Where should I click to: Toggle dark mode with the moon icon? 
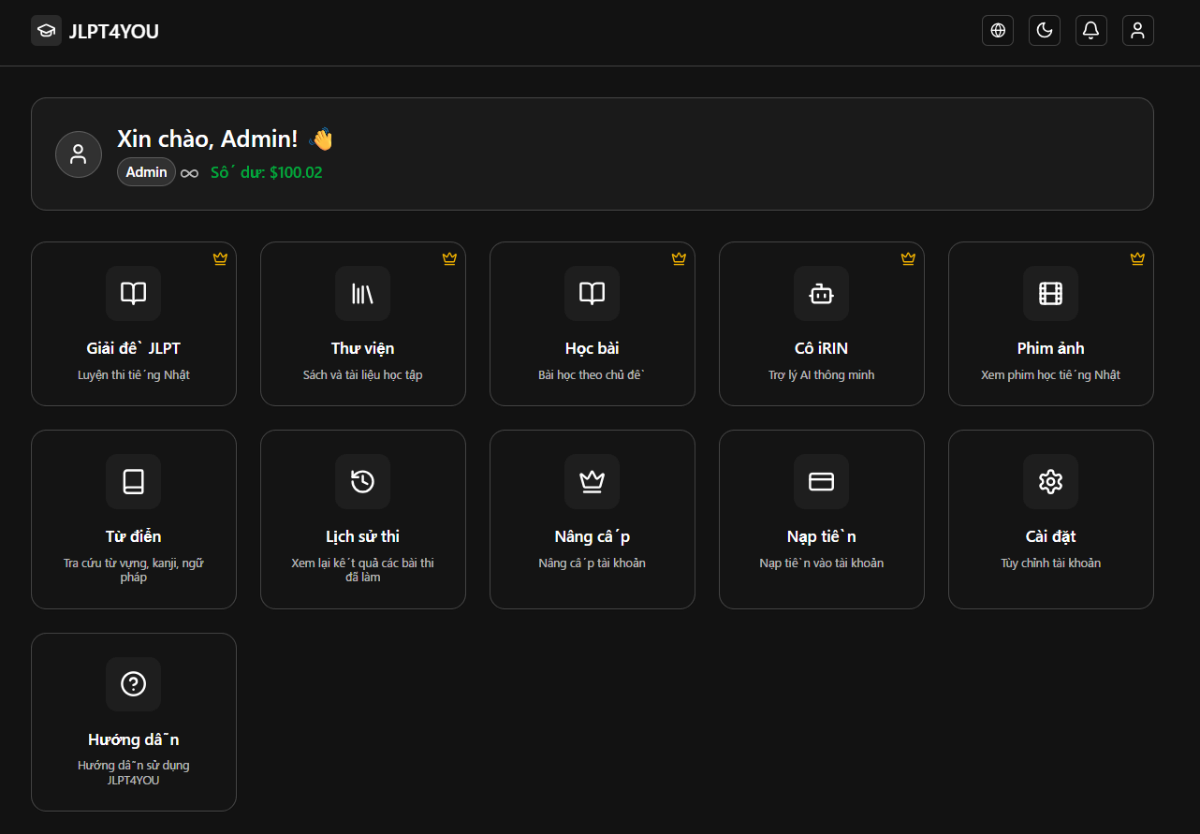point(1044,31)
